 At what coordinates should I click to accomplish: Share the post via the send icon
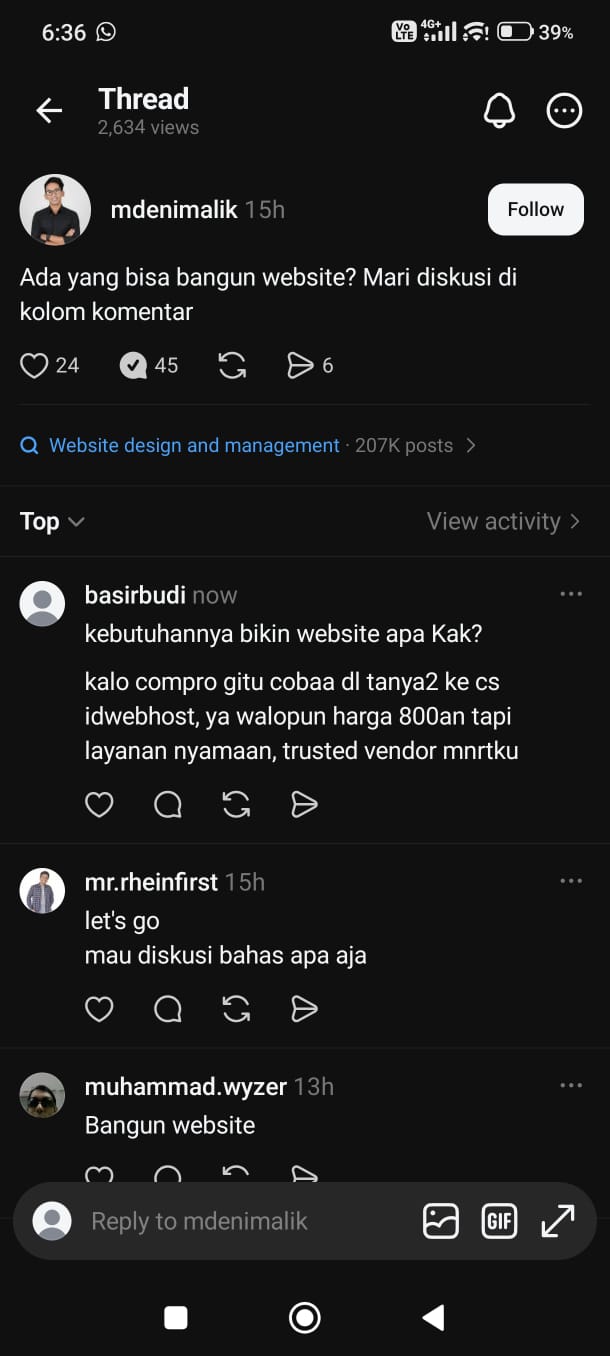coord(300,366)
